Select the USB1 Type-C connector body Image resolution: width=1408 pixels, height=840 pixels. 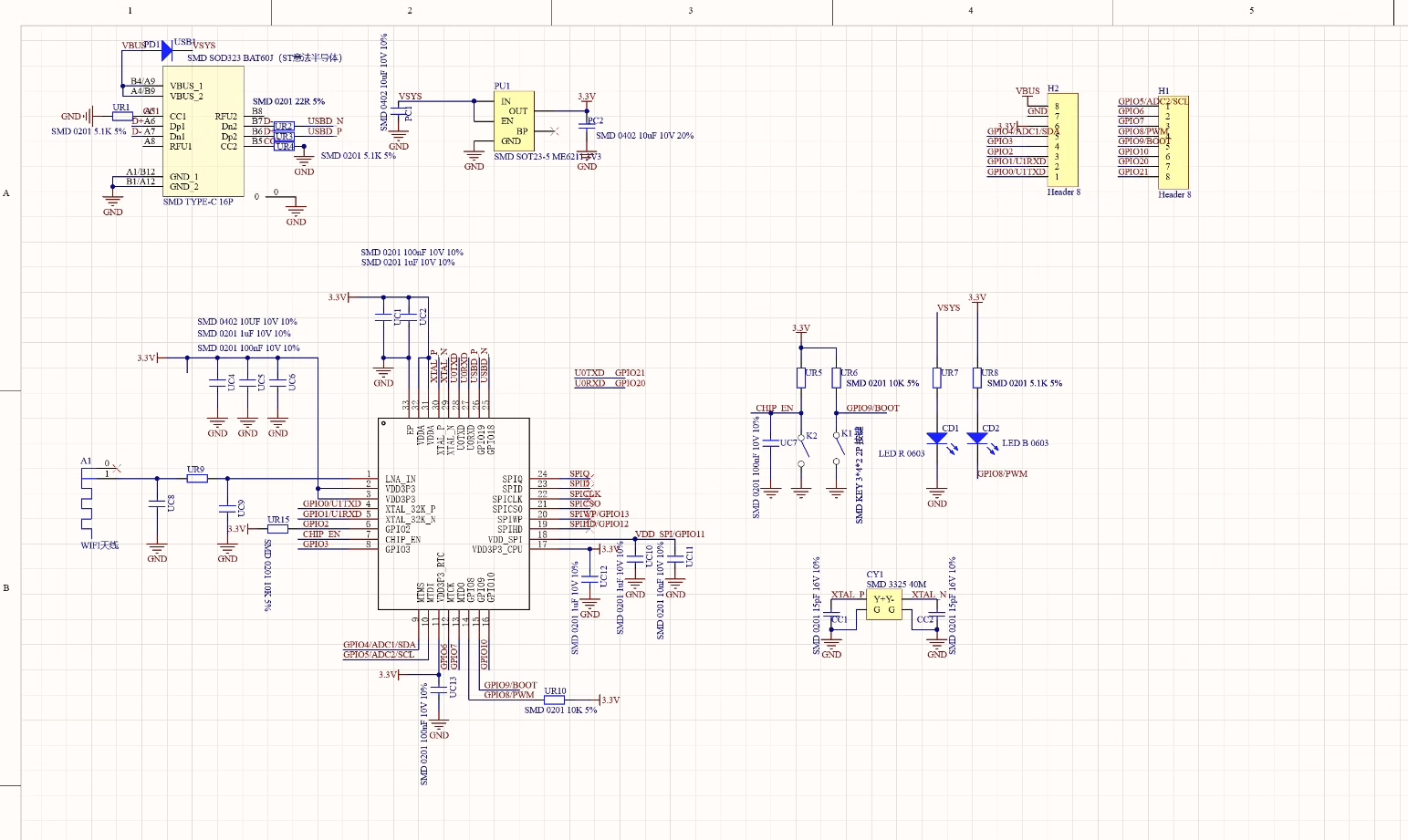[203, 130]
